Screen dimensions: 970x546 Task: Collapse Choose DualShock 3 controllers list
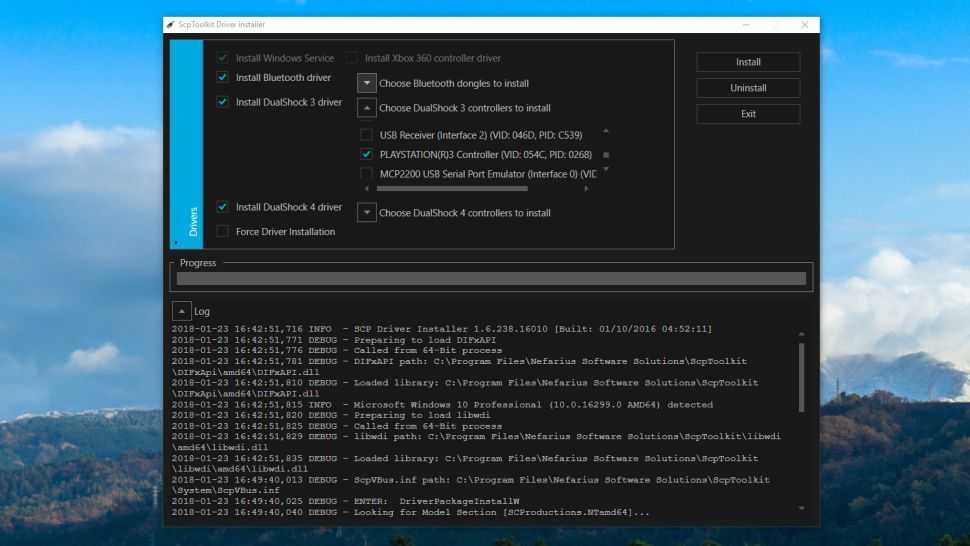point(367,108)
